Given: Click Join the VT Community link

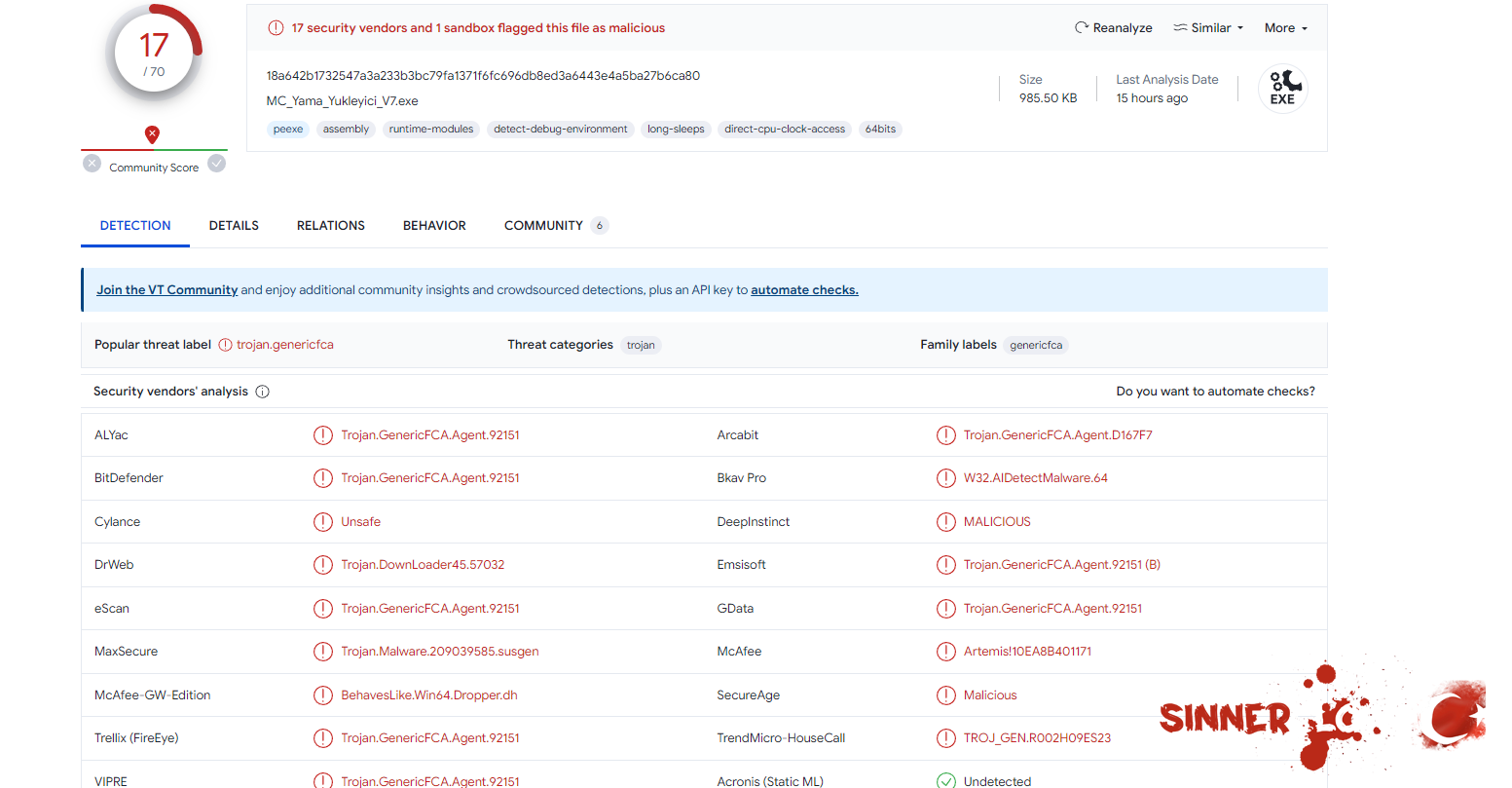Looking at the screenshot, I should coord(167,290).
